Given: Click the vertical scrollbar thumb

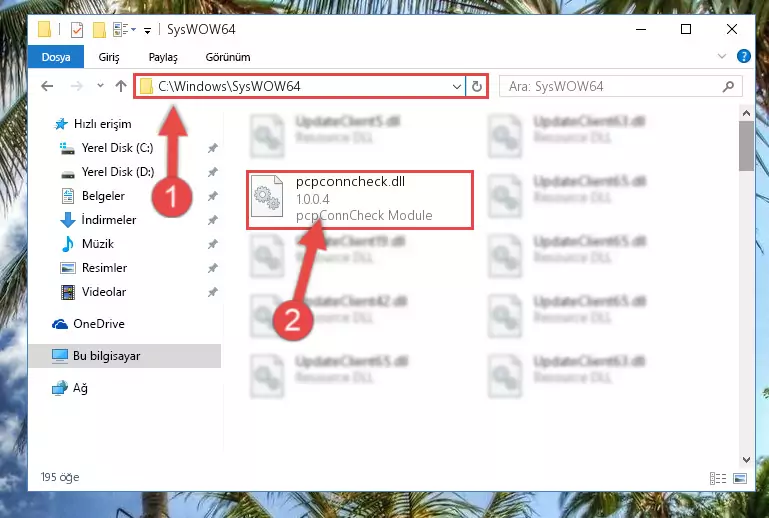Looking at the screenshot, I should (x=746, y=146).
